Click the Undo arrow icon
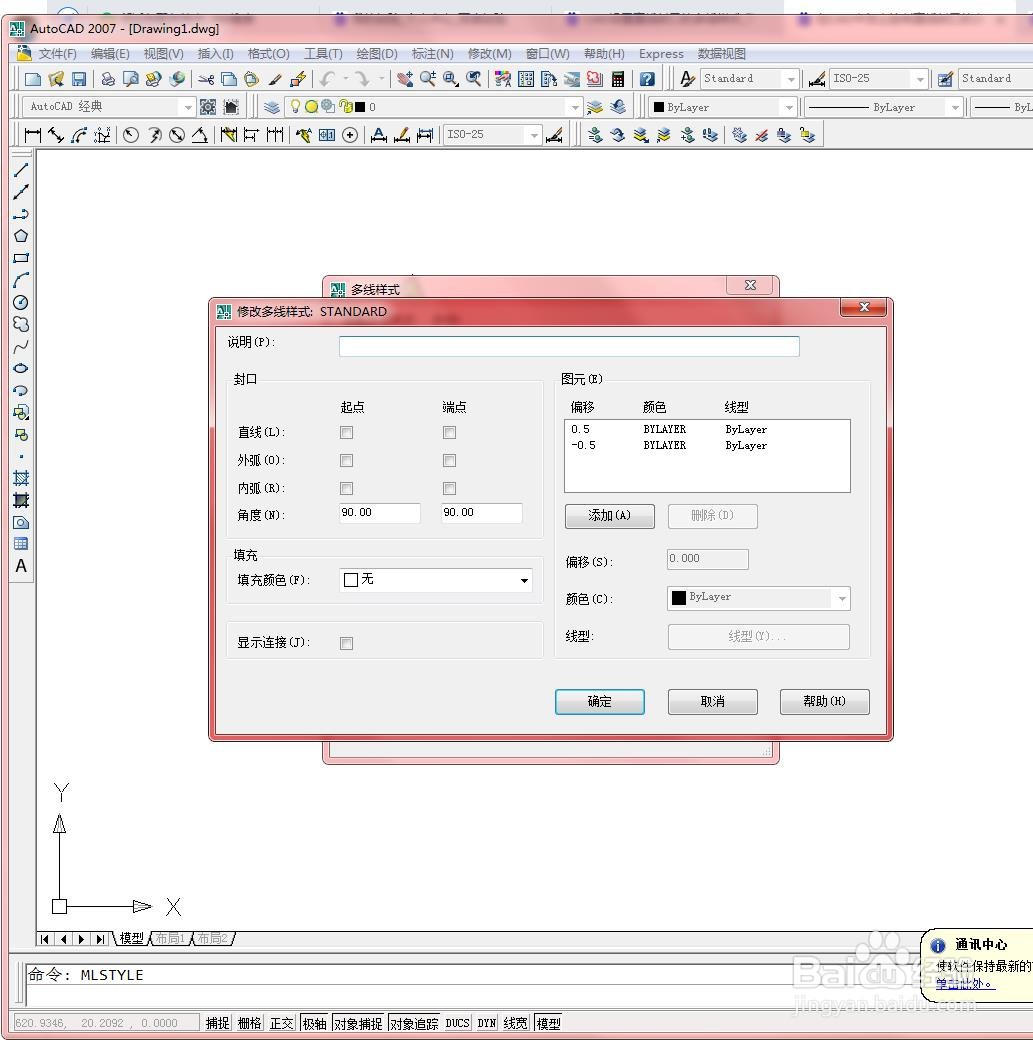Viewport: 1033px width, 1040px height. [x=327, y=80]
